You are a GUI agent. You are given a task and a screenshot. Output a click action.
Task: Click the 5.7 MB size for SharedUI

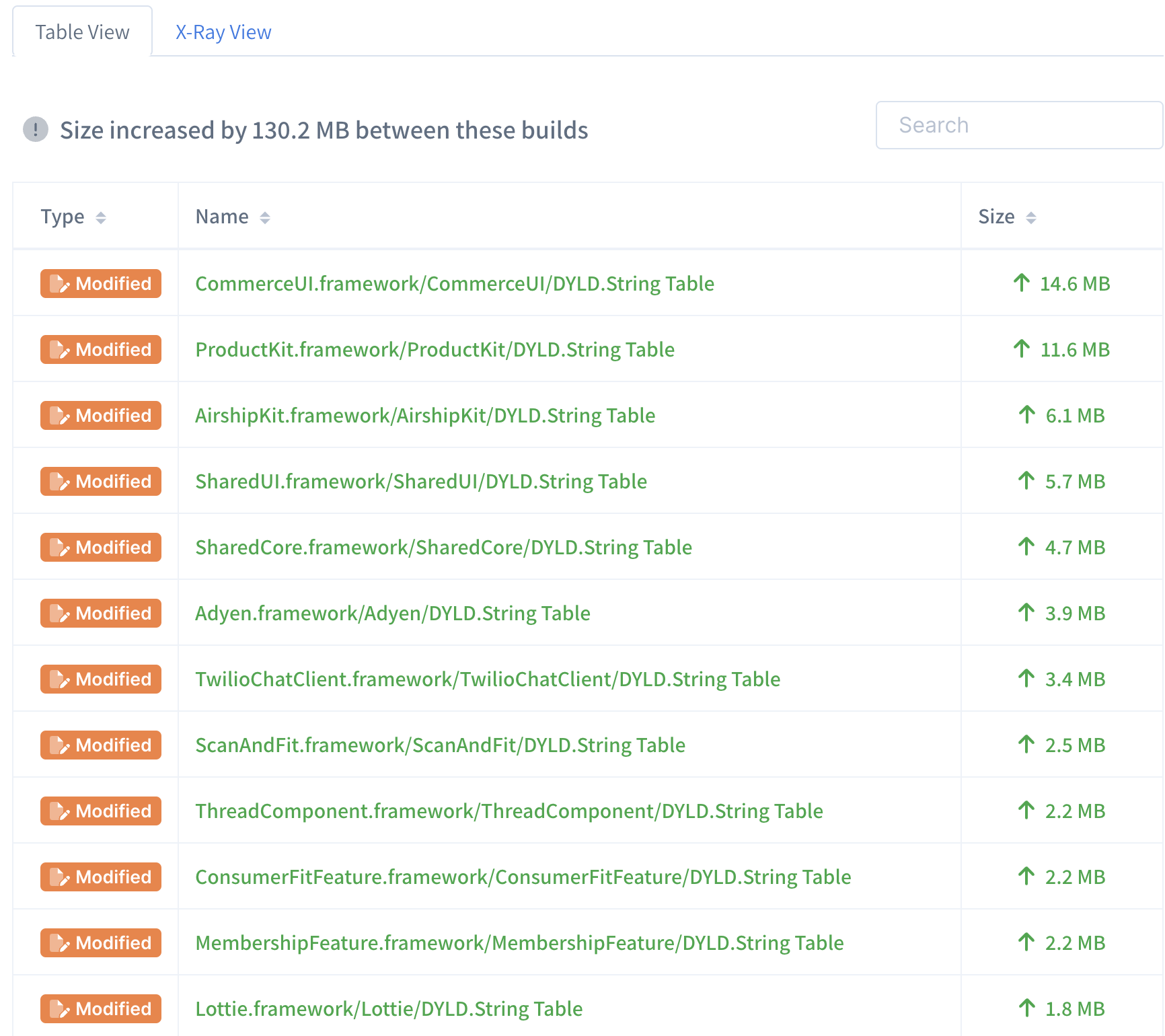pos(1075,481)
